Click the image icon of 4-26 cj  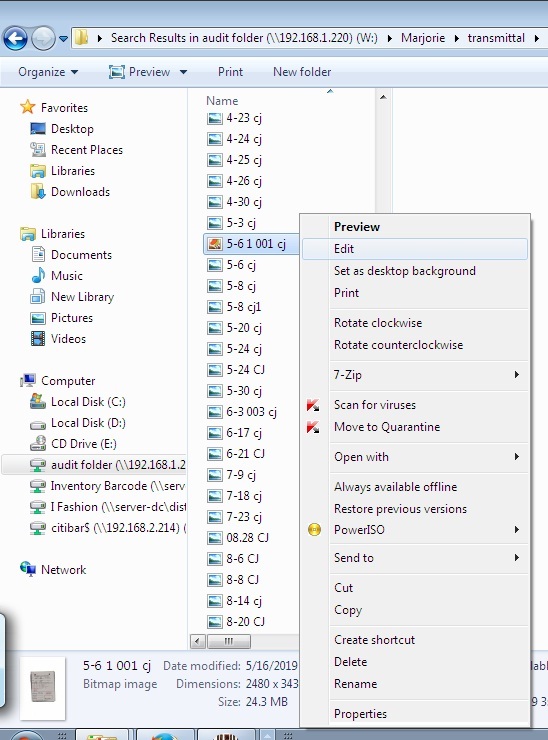(215, 181)
